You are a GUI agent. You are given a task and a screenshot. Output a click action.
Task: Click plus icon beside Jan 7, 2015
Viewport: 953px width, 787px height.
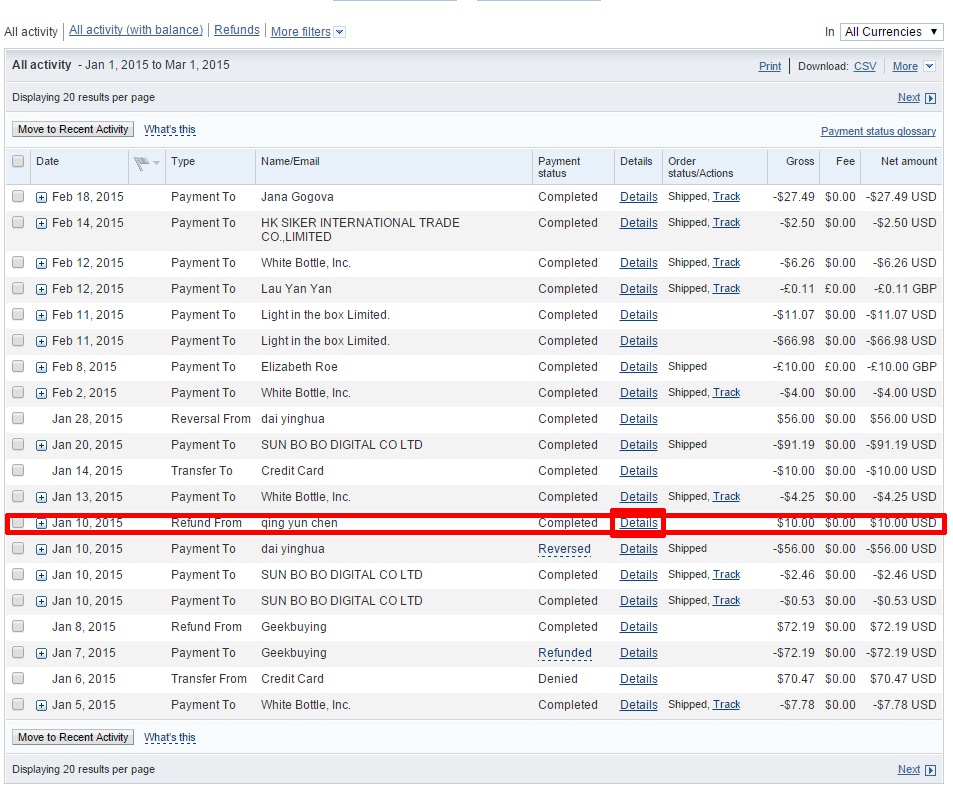pos(41,653)
